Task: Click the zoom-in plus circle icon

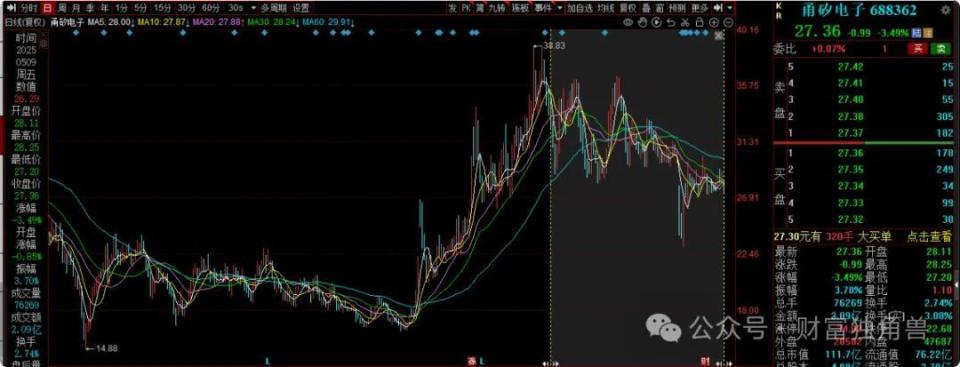Action: click(x=714, y=22)
